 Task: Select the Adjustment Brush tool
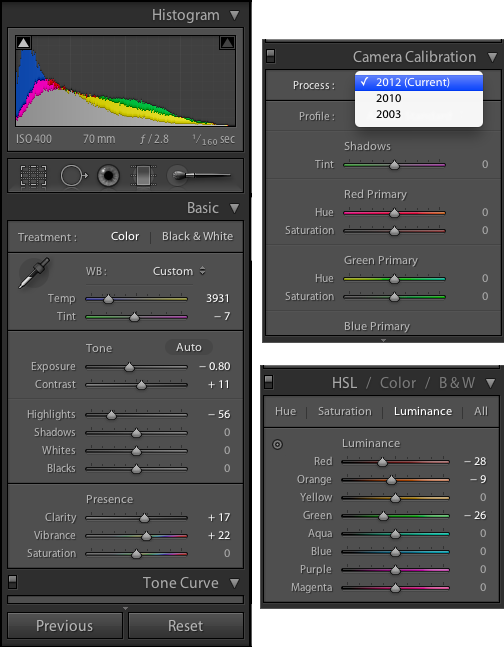[x=199, y=175]
